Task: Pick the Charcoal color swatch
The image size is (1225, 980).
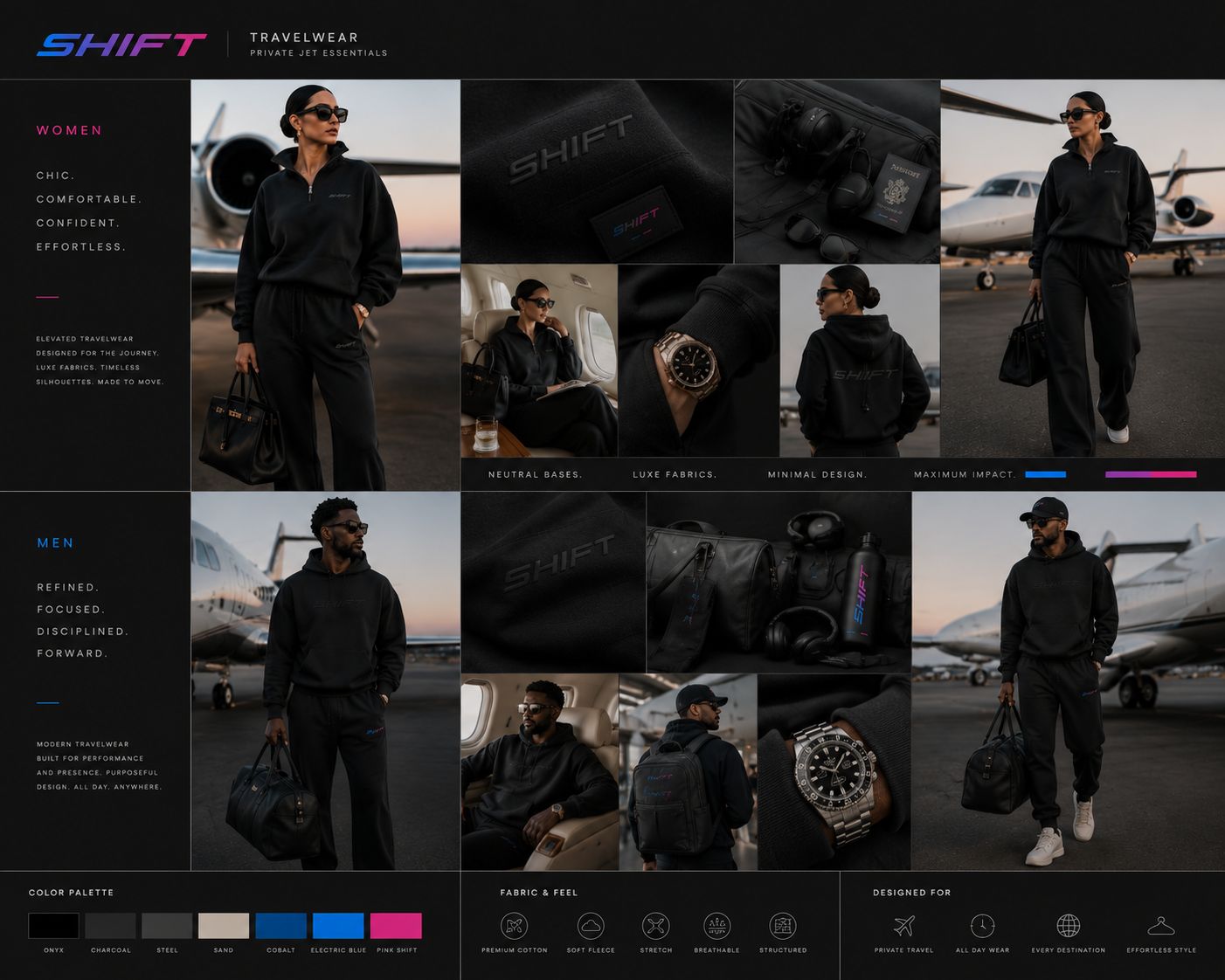Action: [110, 926]
